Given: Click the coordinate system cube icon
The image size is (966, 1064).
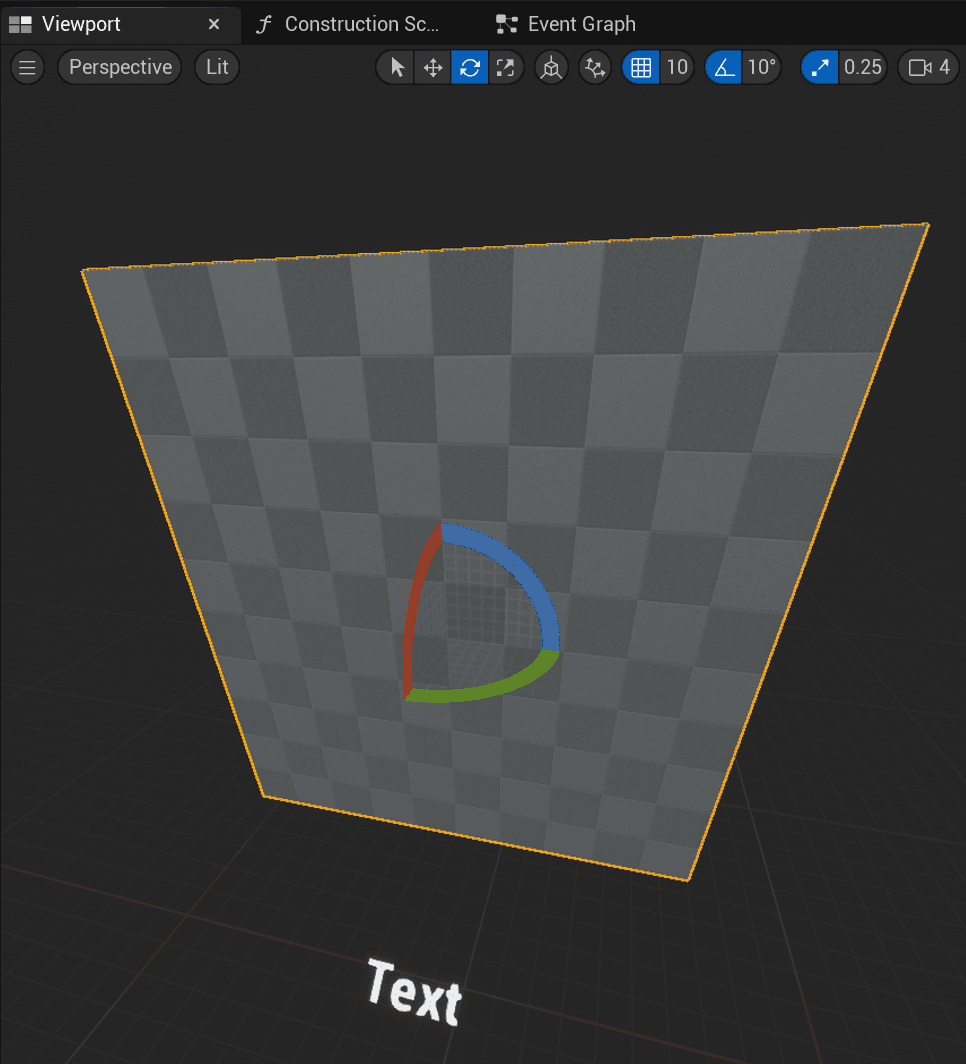Looking at the screenshot, I should 550,68.
